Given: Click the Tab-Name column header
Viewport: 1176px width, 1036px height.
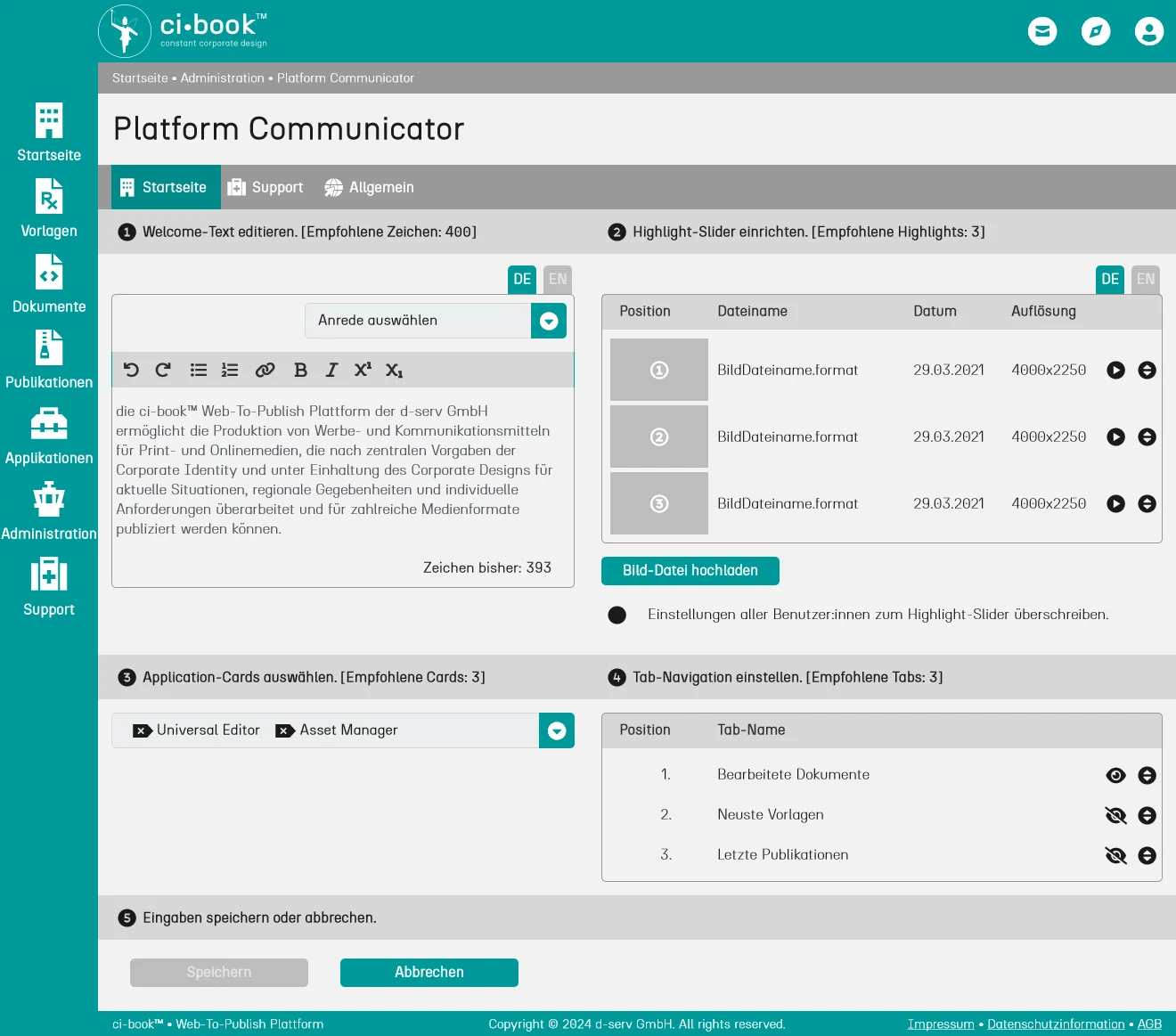Looking at the screenshot, I should pos(751,730).
